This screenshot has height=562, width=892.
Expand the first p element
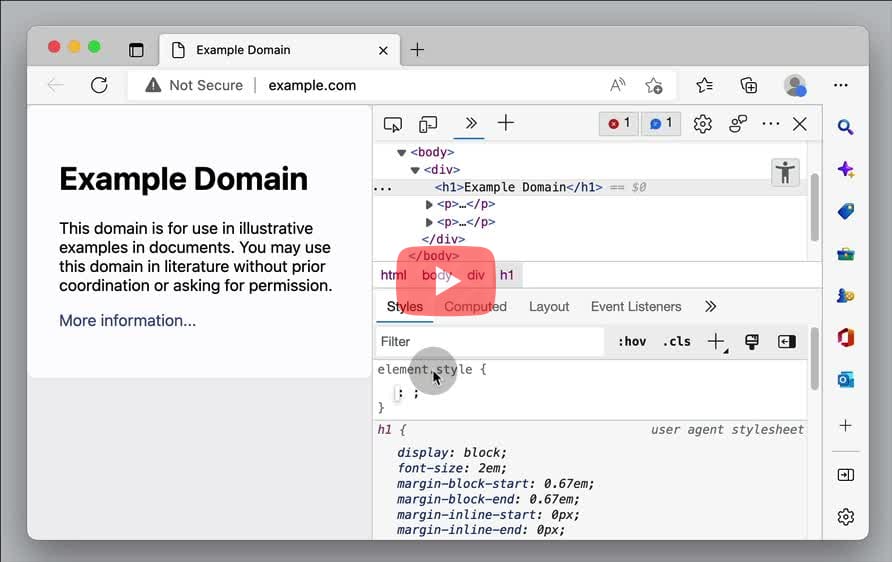click(x=429, y=204)
